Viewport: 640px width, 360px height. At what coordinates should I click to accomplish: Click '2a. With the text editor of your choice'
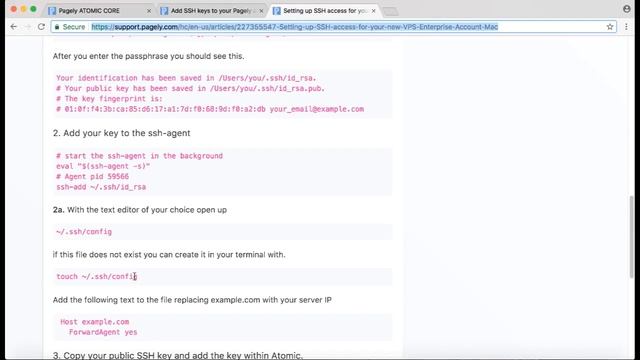tap(140, 210)
